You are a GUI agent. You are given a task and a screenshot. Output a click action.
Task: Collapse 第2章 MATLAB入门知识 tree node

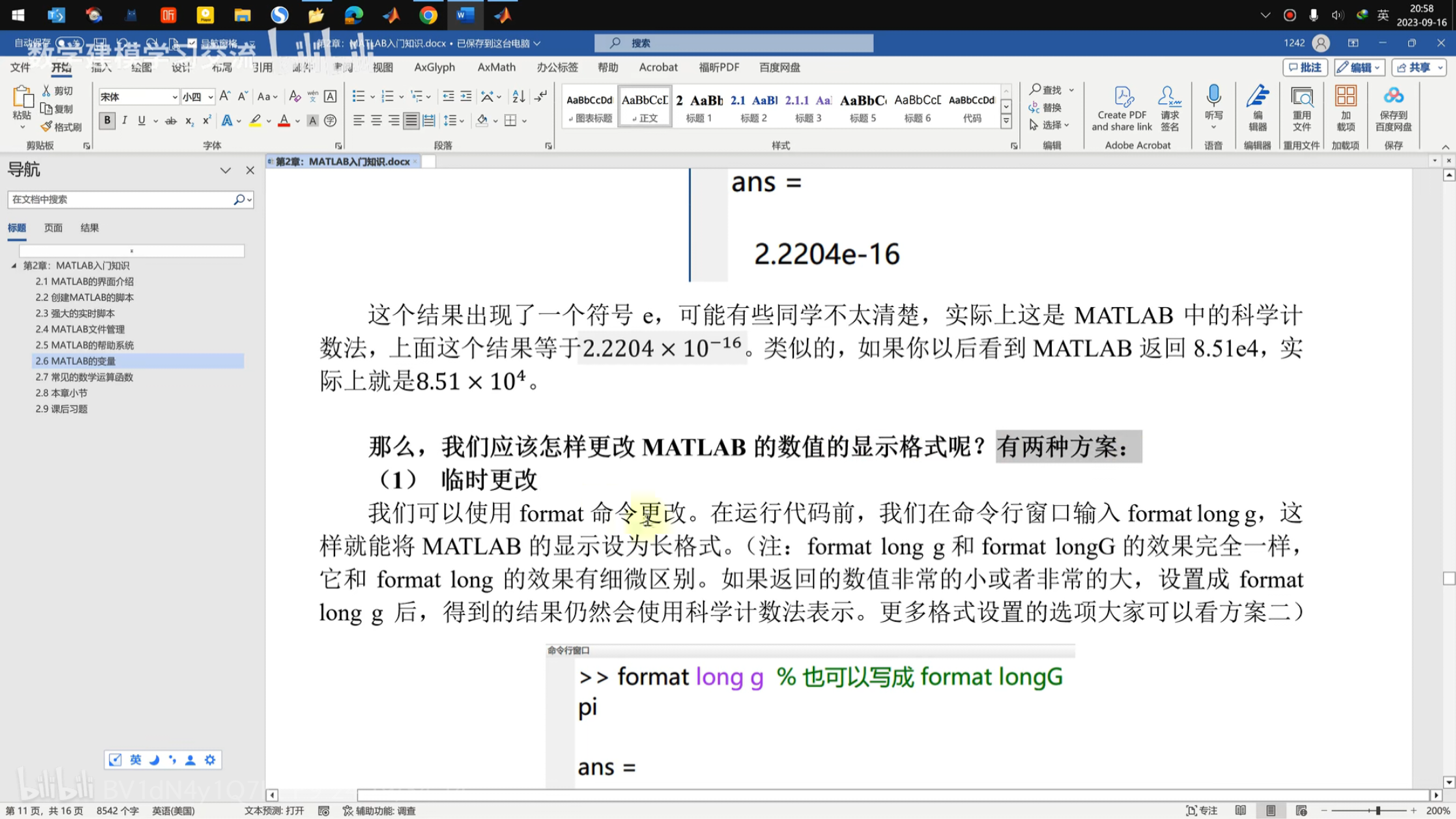(x=14, y=265)
